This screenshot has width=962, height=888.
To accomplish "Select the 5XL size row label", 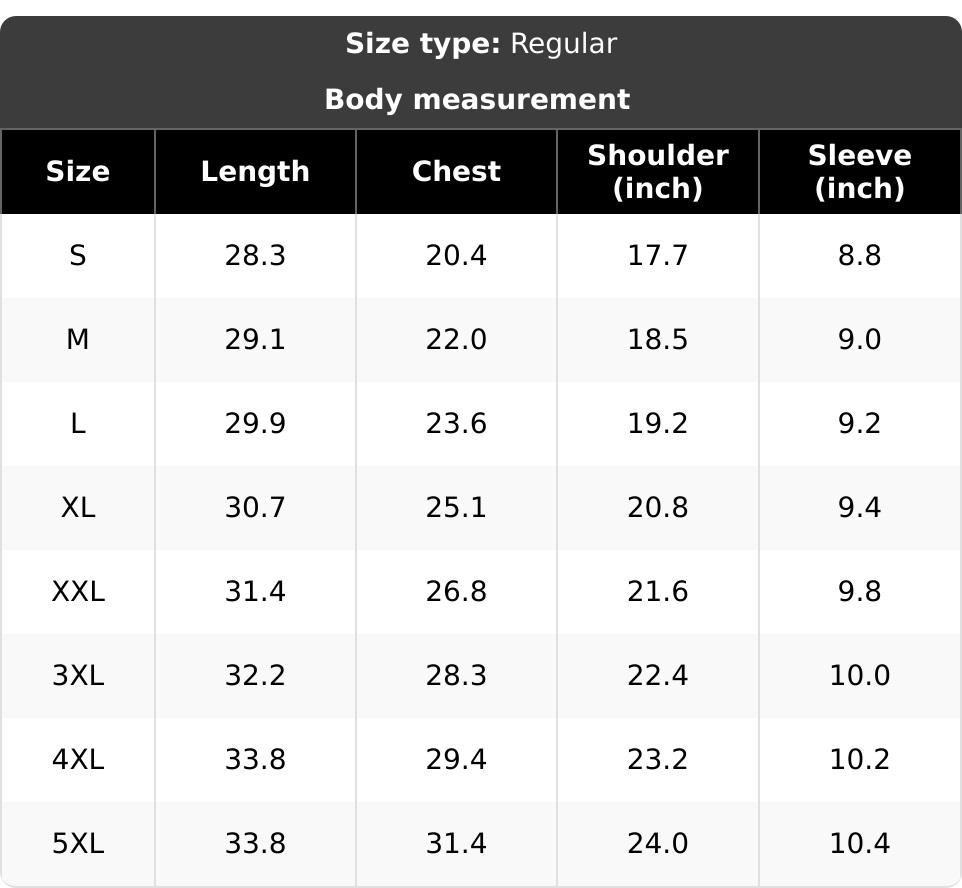I will (78, 843).
